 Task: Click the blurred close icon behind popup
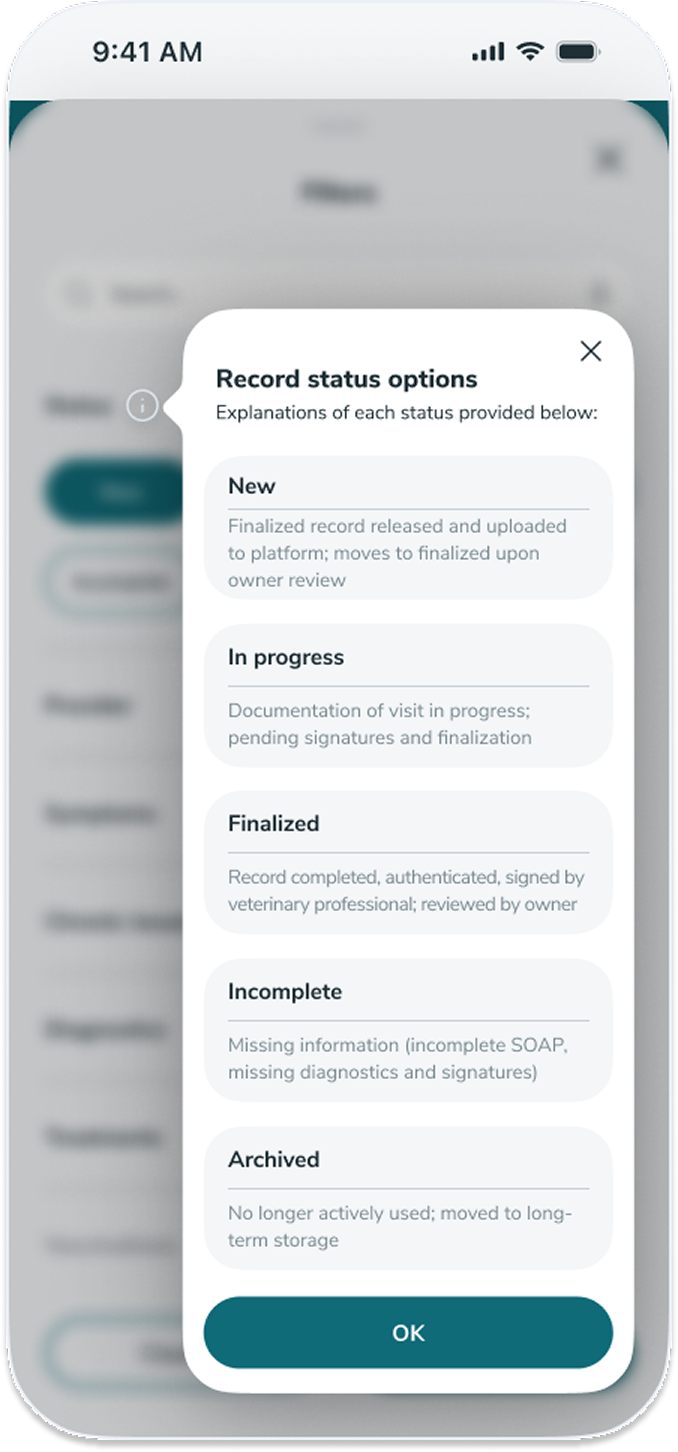coord(608,158)
